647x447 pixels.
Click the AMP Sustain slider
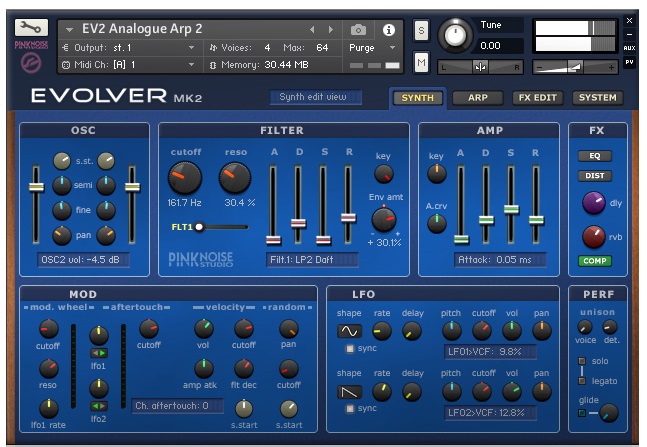pyautogui.click(x=511, y=204)
